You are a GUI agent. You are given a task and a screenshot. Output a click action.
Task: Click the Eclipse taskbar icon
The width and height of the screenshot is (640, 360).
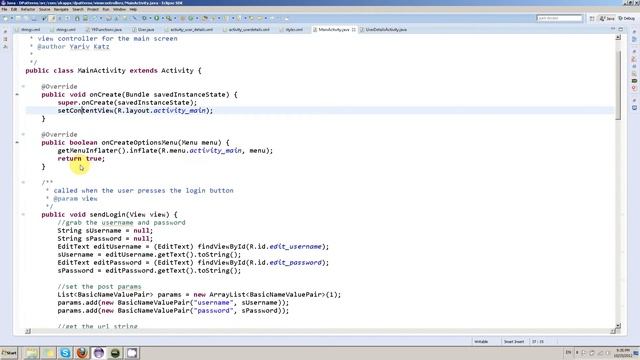(98, 353)
